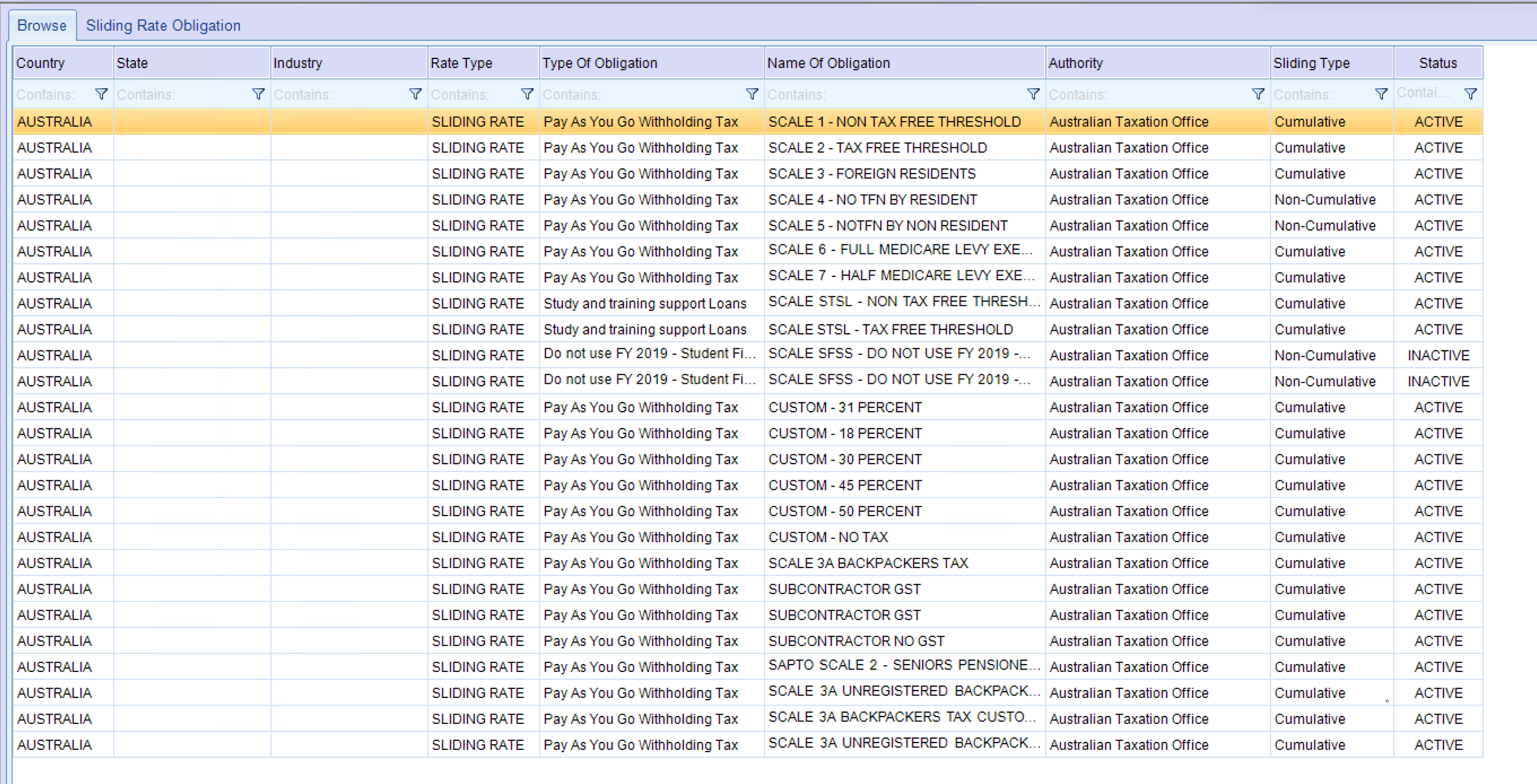Click the Rate Type filter funnel icon
The image size is (1537, 784).
[527, 94]
